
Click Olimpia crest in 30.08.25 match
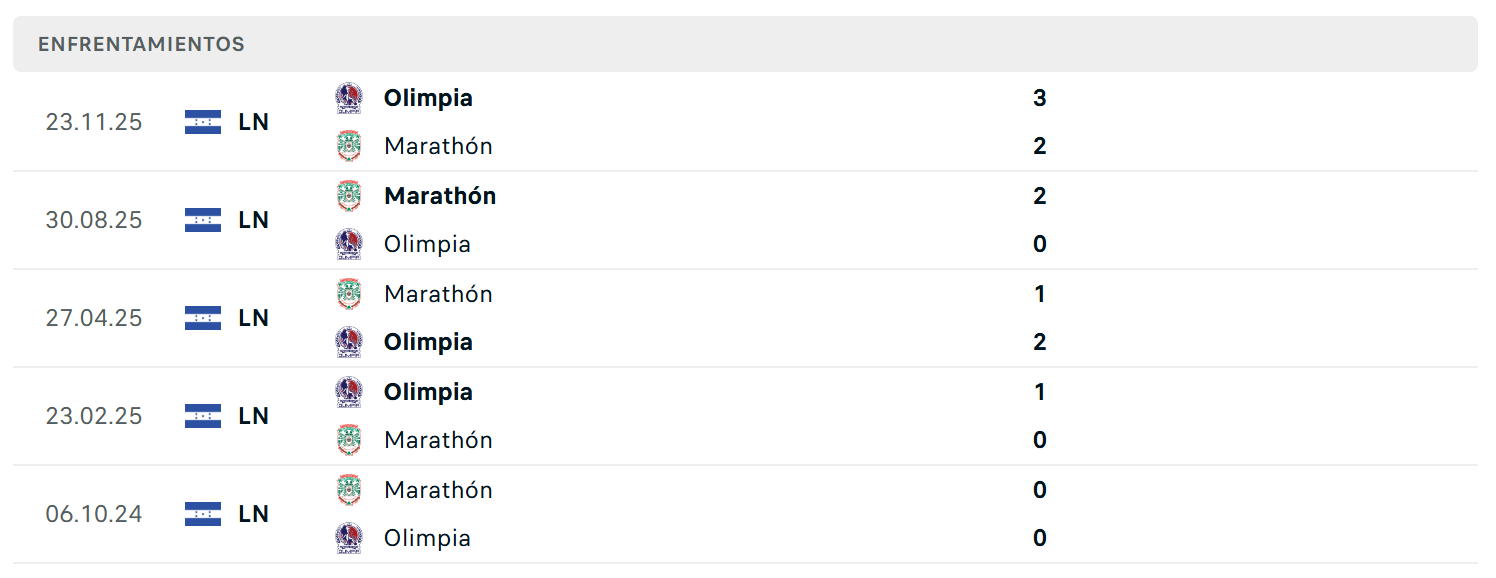click(349, 244)
